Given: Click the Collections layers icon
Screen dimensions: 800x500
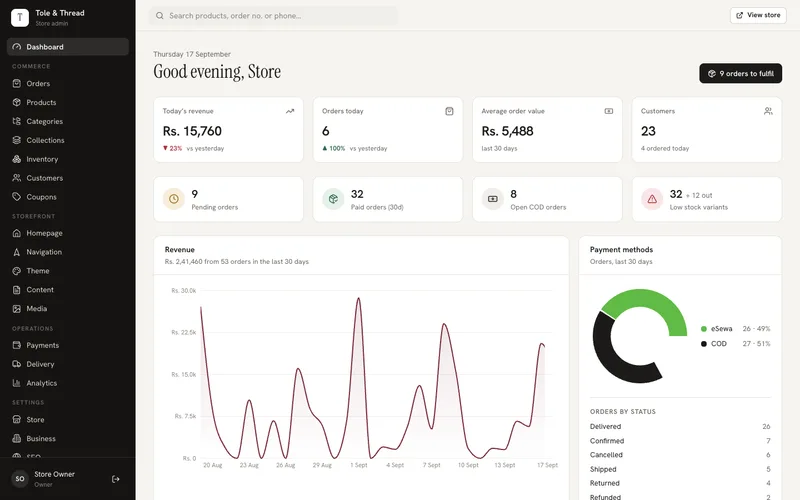Looking at the screenshot, I should [x=17, y=140].
